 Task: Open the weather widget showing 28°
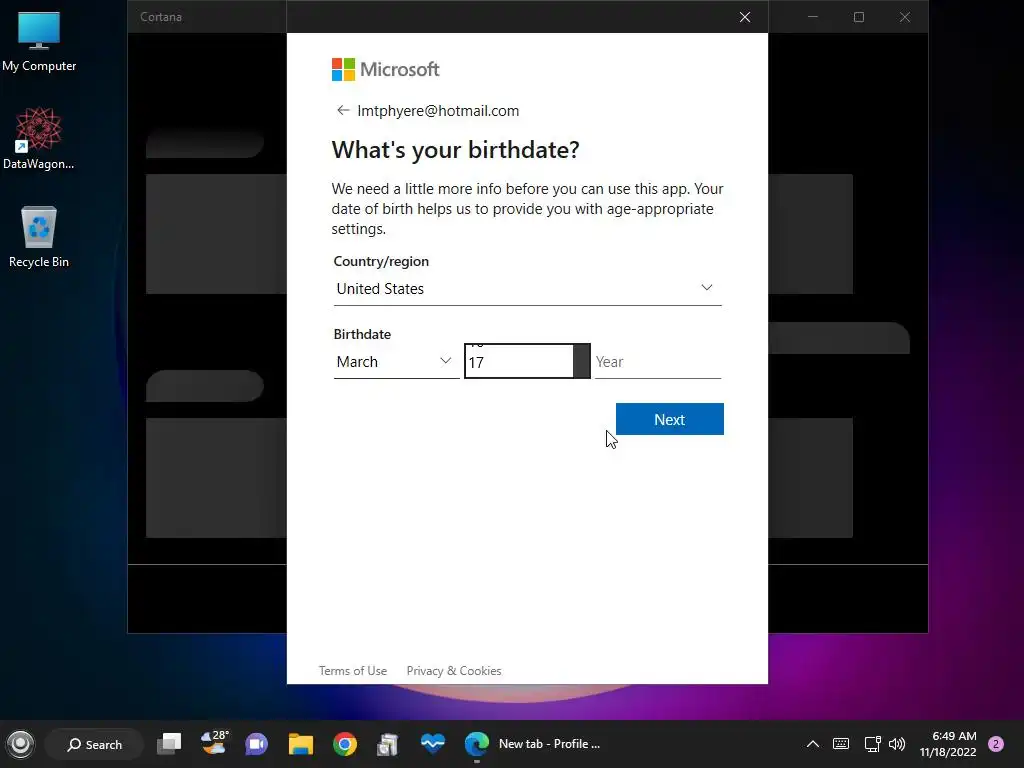tap(214, 743)
